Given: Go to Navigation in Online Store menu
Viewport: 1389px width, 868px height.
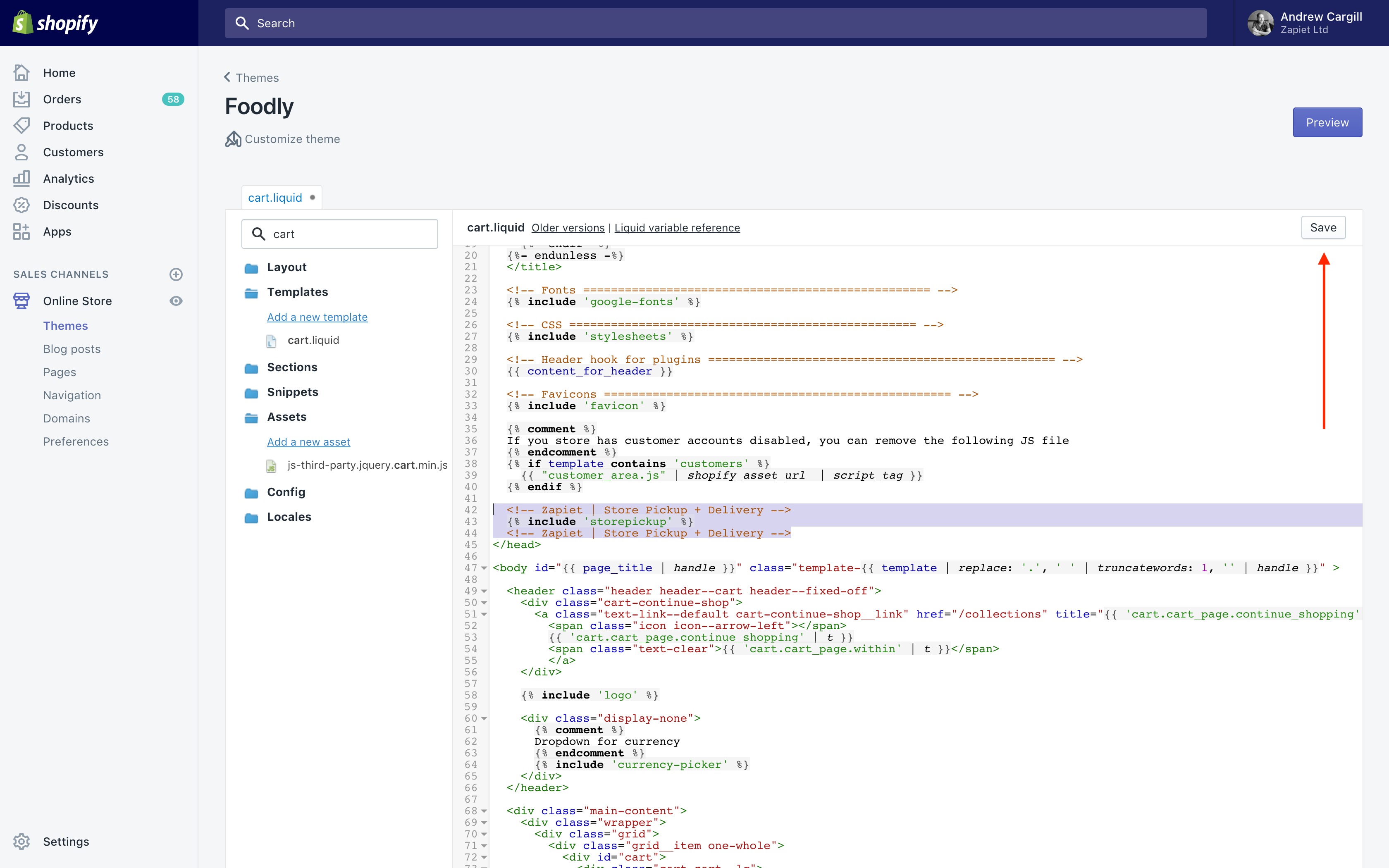Looking at the screenshot, I should pyautogui.click(x=72, y=395).
